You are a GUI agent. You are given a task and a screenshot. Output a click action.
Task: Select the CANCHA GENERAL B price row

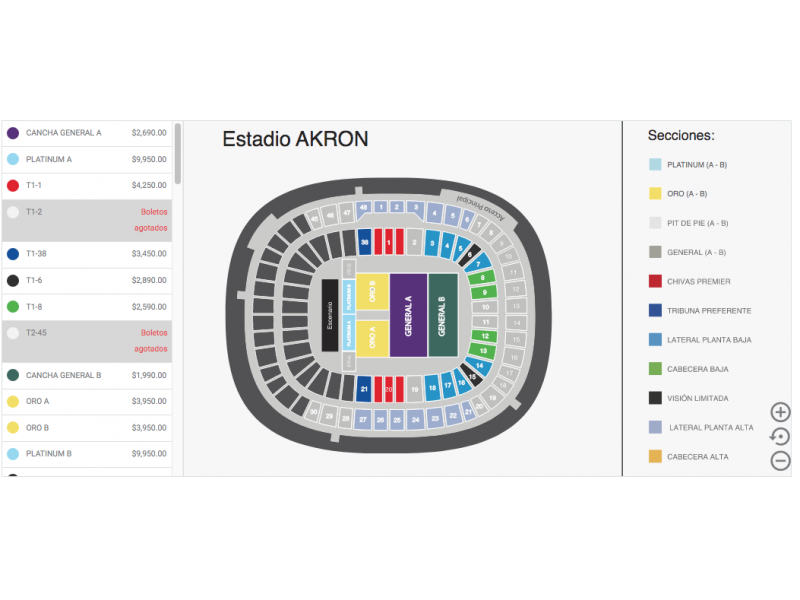87,376
